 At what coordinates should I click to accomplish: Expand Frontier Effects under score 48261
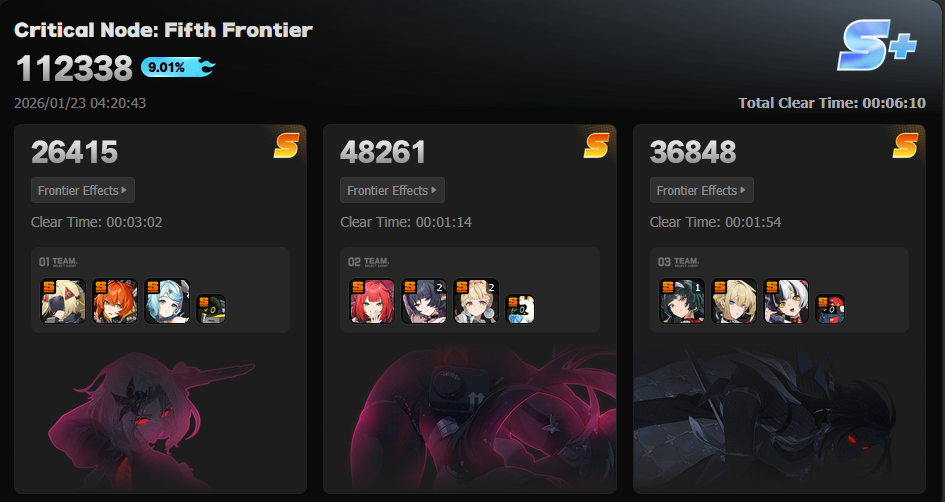pyautogui.click(x=392, y=190)
